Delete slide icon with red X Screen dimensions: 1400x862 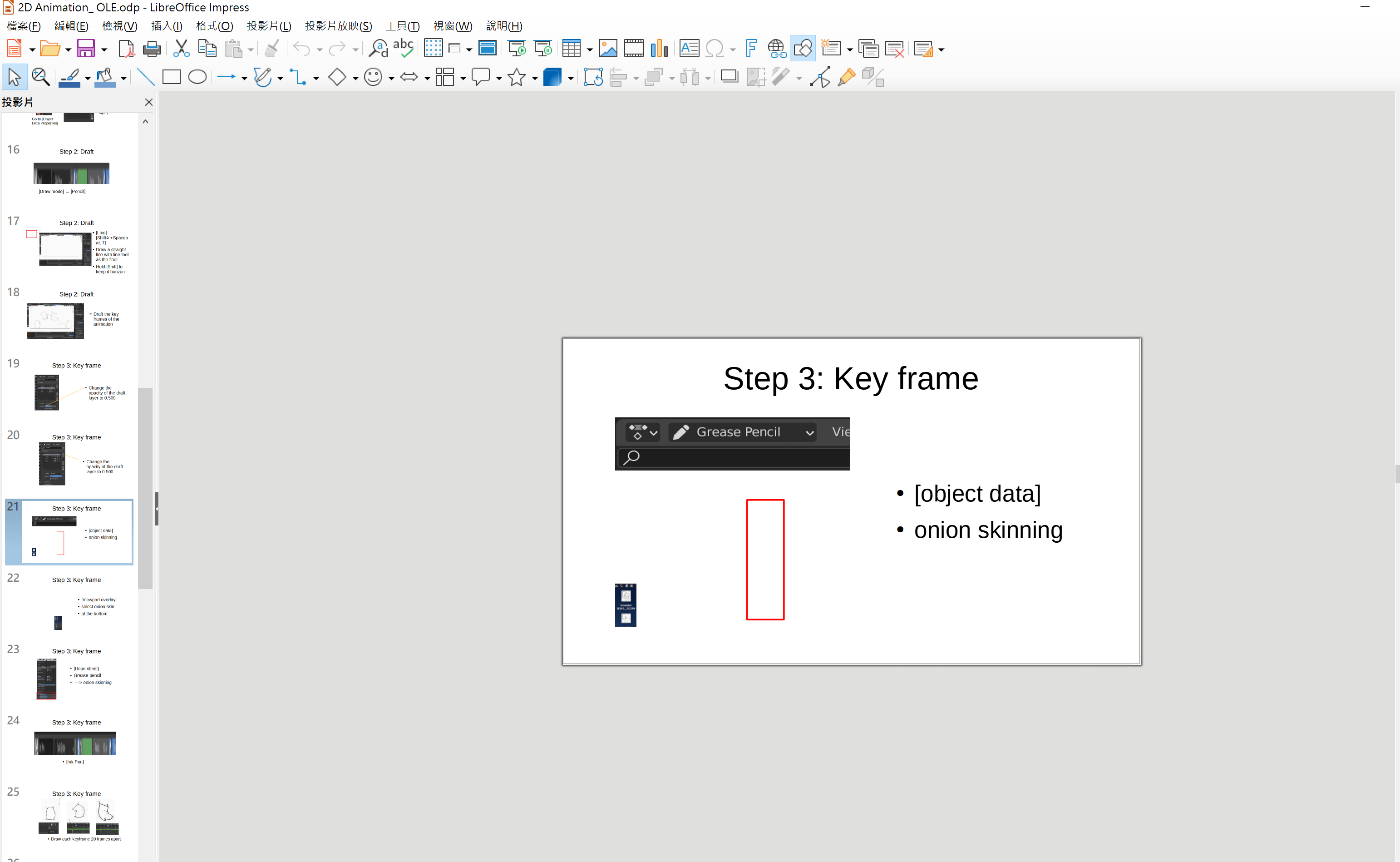coord(895,49)
